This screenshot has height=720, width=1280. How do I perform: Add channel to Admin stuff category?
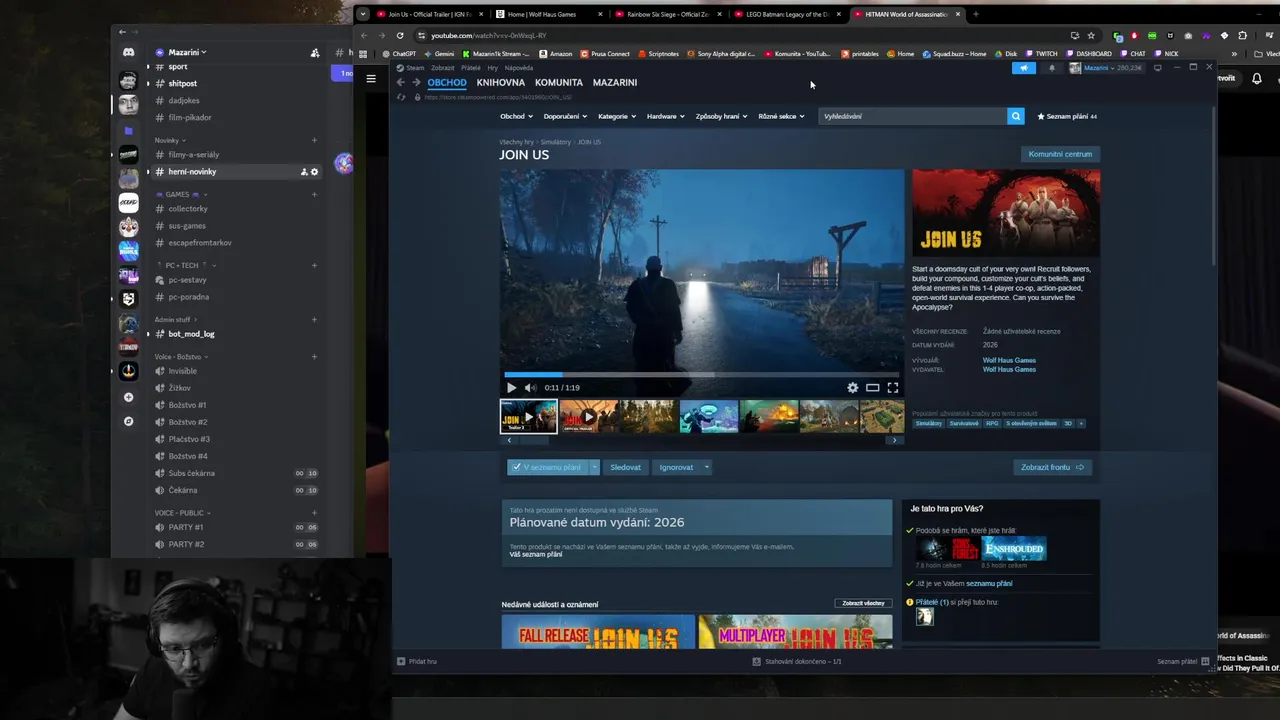tap(314, 319)
